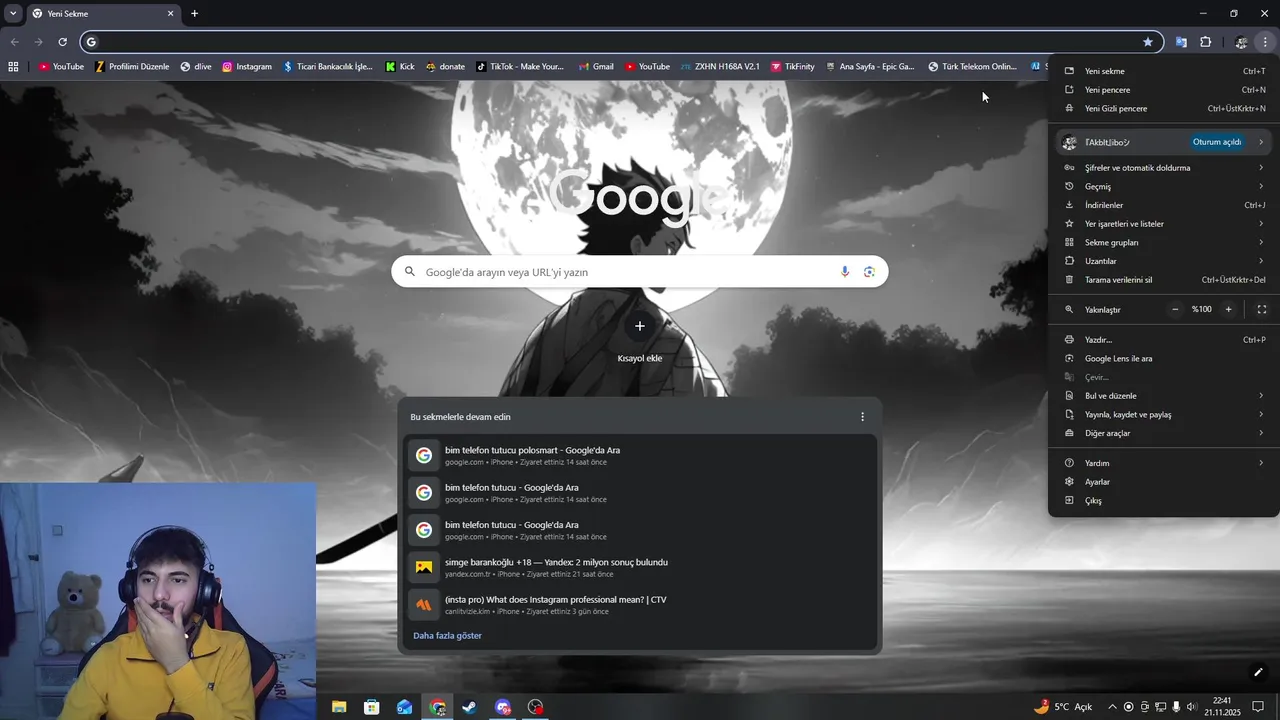The height and width of the screenshot is (720, 1280).
Task: Open the Kick bookmark
Action: pos(400,67)
